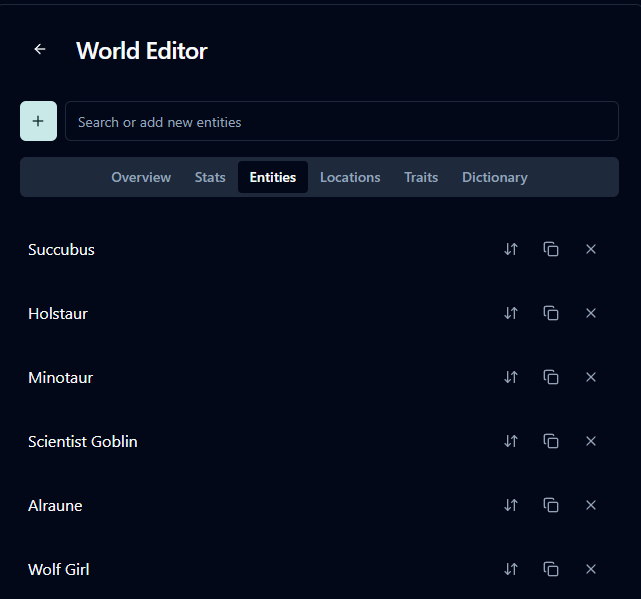Screen dimensions: 641x599
Task: Reorder the Scientist Goblin entity
Action: pos(511,441)
